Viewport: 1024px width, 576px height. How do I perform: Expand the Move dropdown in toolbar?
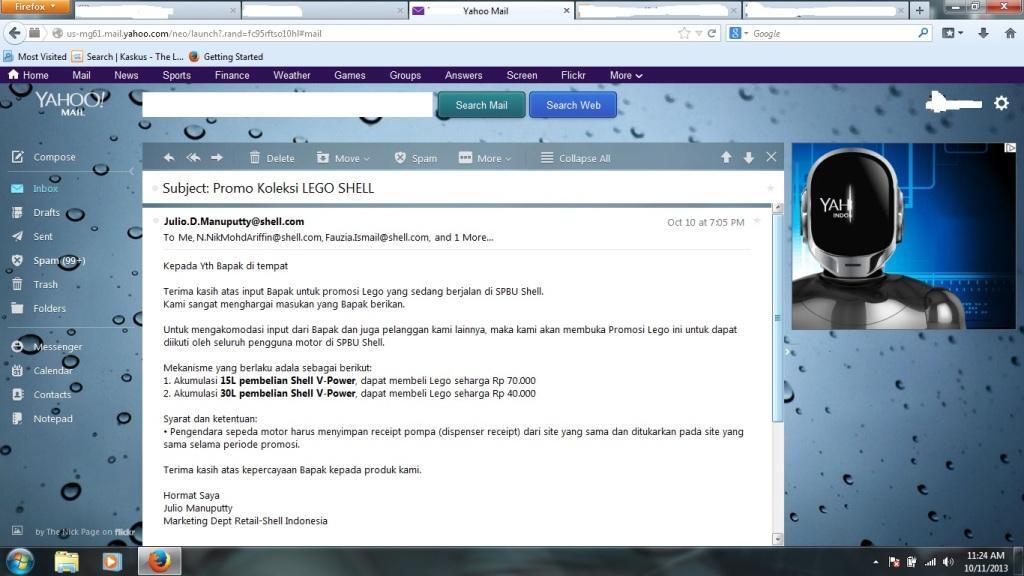[343, 158]
